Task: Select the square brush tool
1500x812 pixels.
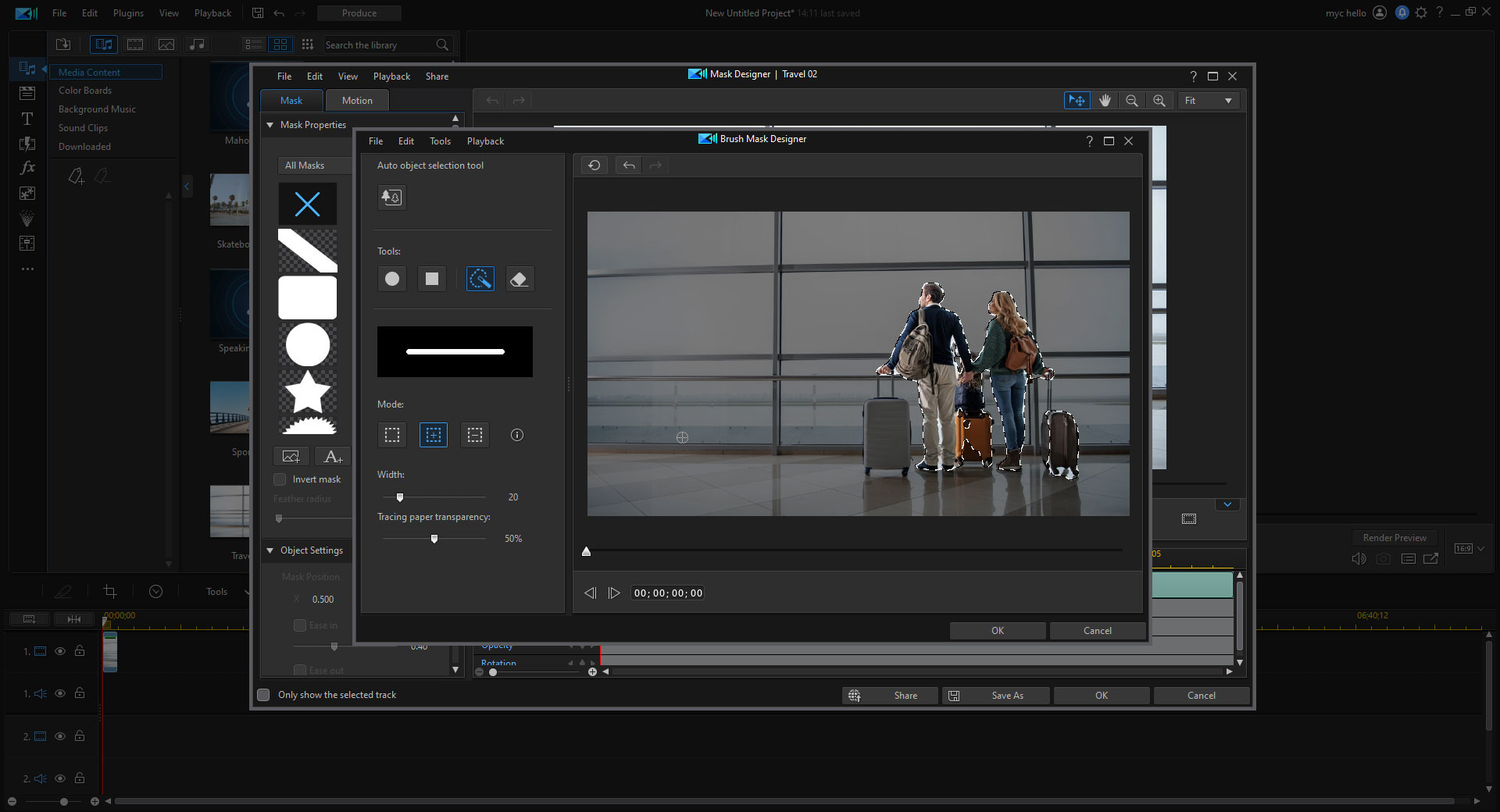Action: coord(431,279)
